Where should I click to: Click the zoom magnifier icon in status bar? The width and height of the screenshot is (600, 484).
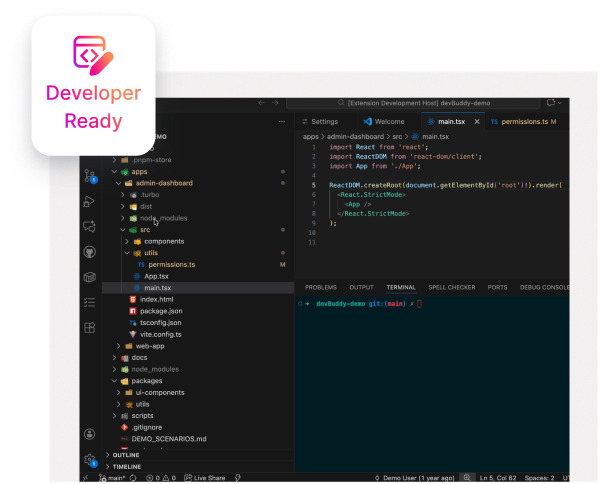tap(467, 478)
